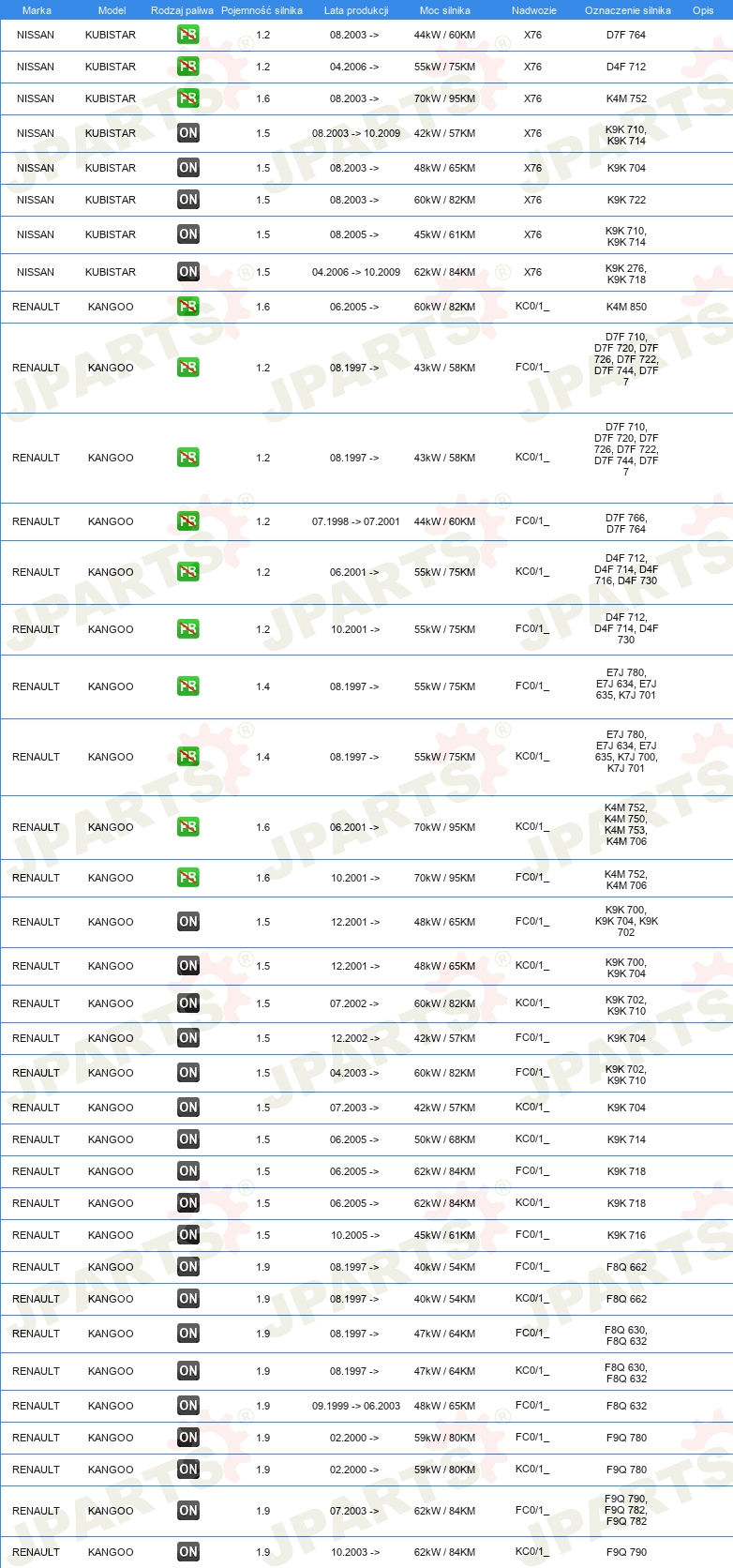Click petrol icon in Kangoo 1.6 06.2001 row

pyautogui.click(x=188, y=827)
